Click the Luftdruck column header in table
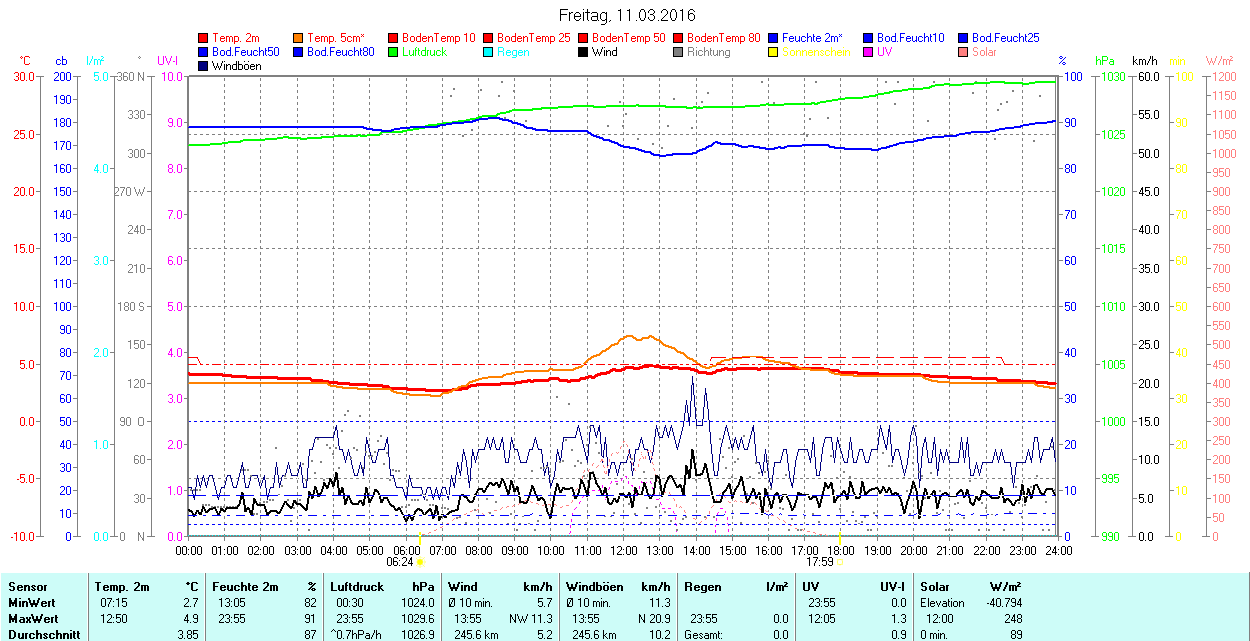This screenshot has height=641, width=1250. (357, 587)
